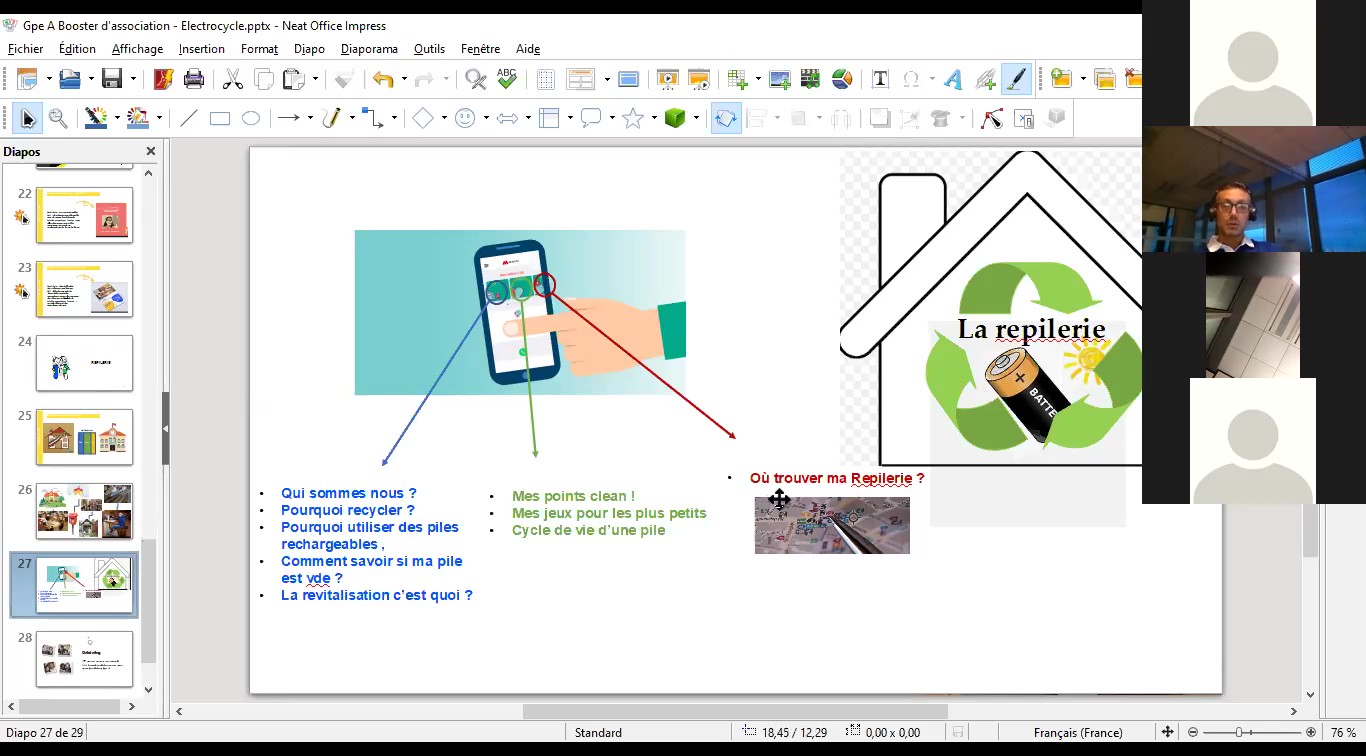Screen dimensions: 1366x756
Task: Expand the Stars shapes dropdown
Action: [x=653, y=118]
